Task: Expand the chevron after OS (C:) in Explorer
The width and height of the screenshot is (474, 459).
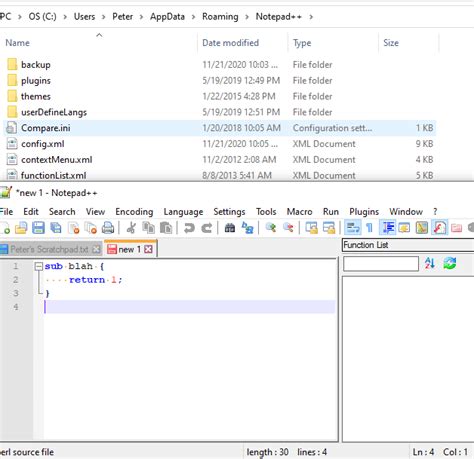Action: pyautogui.click(x=65, y=17)
